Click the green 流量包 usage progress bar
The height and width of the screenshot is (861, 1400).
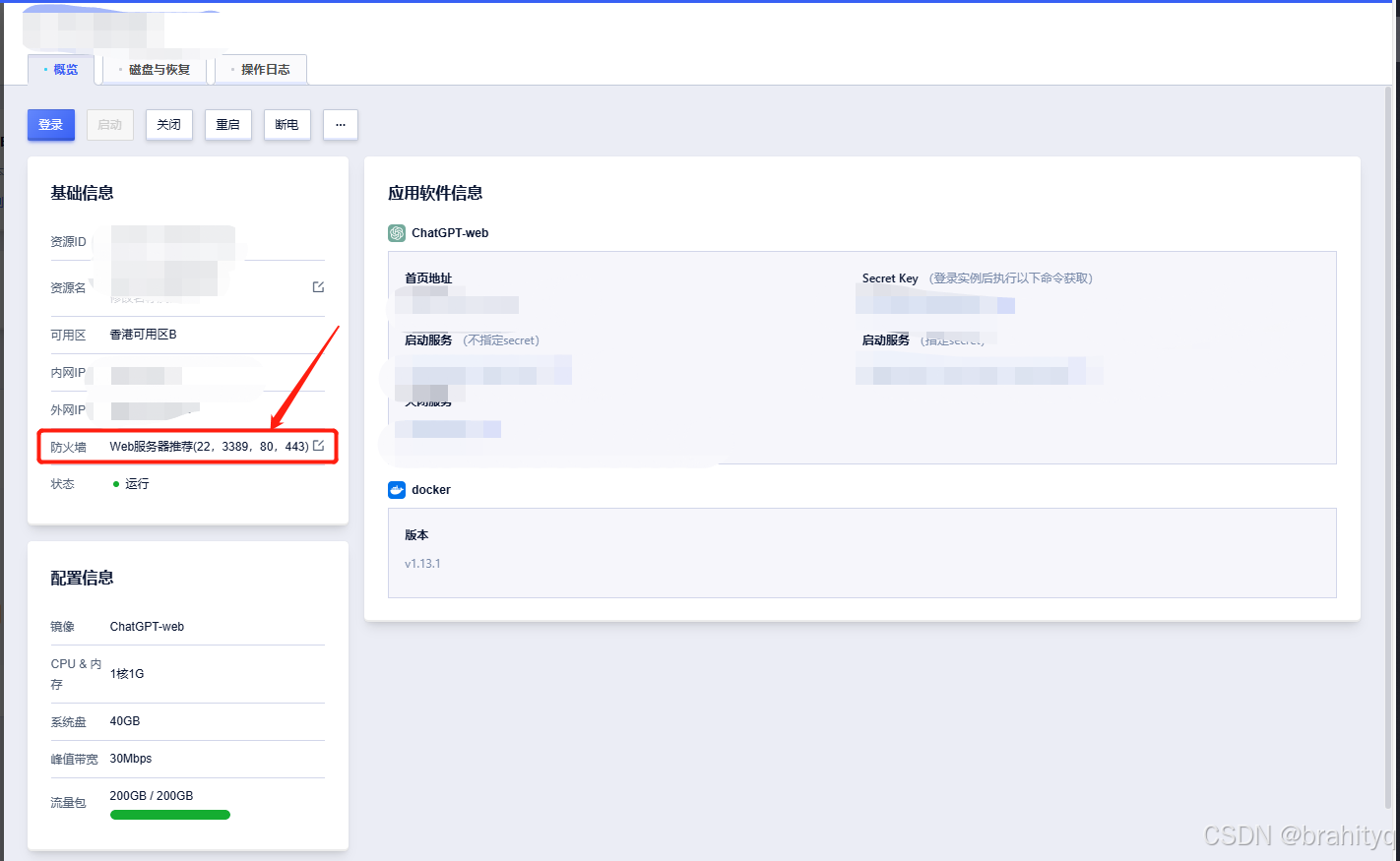tap(169, 814)
